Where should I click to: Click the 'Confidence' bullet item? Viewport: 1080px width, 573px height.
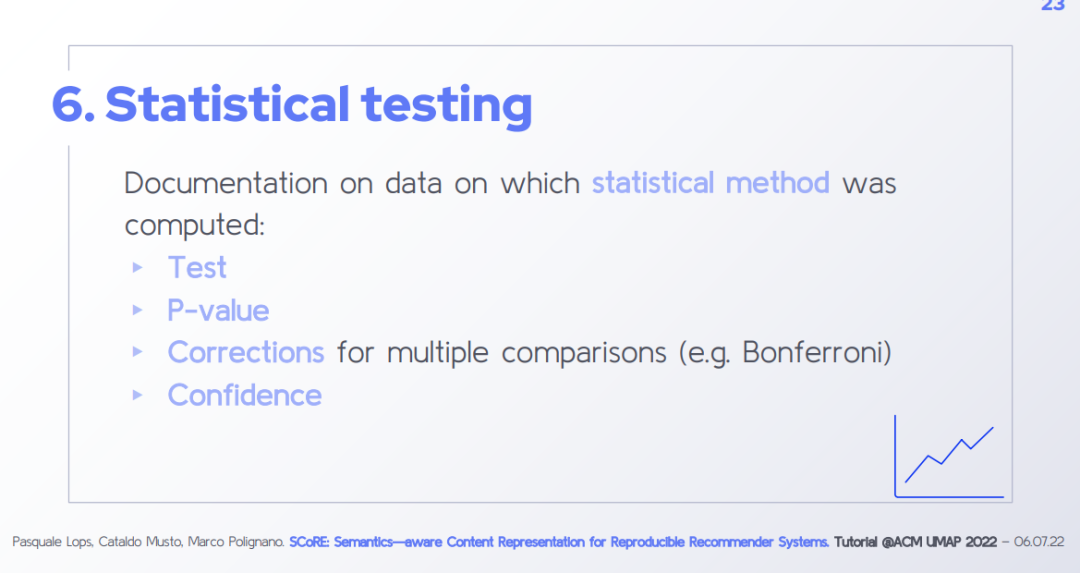coord(245,395)
